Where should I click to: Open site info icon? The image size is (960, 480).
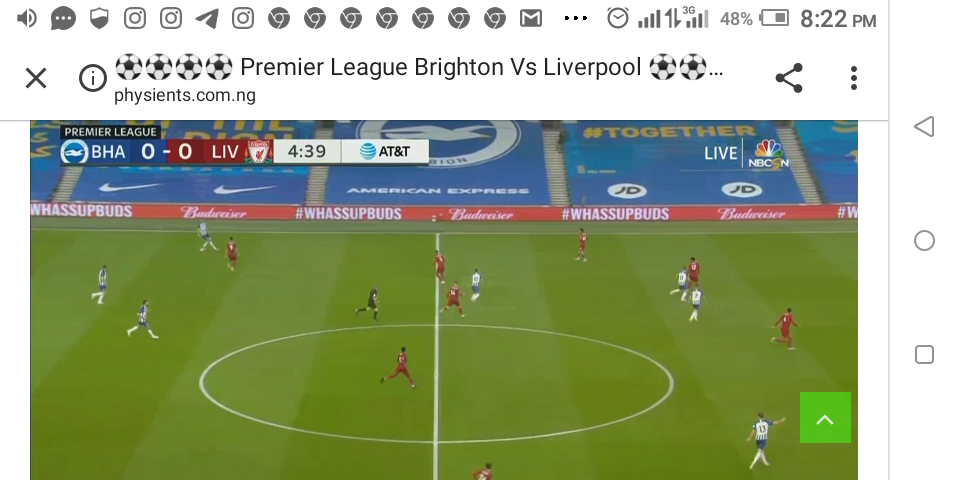click(93, 78)
